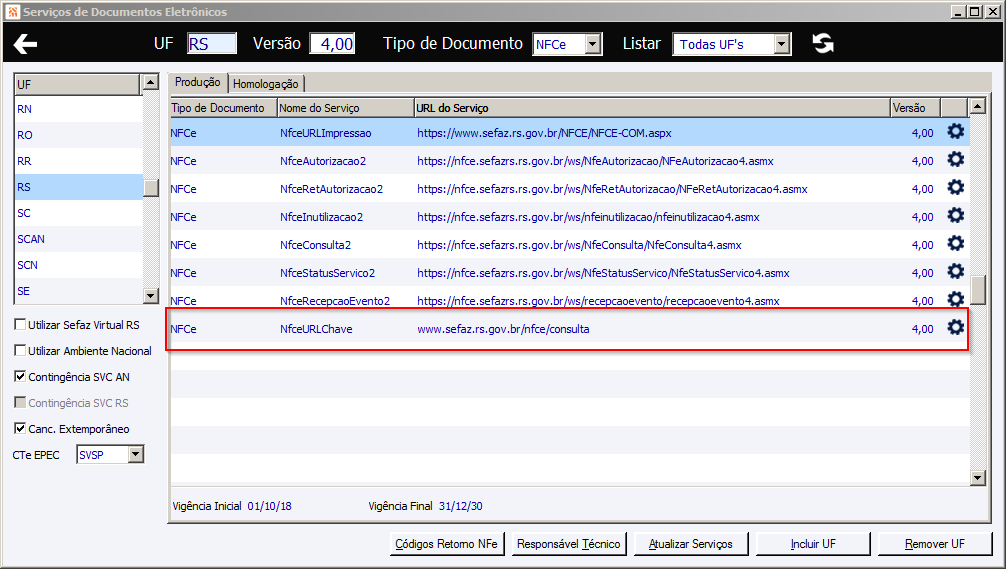Open settings gear for NfceStatusServico2 row
This screenshot has height=569, width=1006.
click(955, 271)
